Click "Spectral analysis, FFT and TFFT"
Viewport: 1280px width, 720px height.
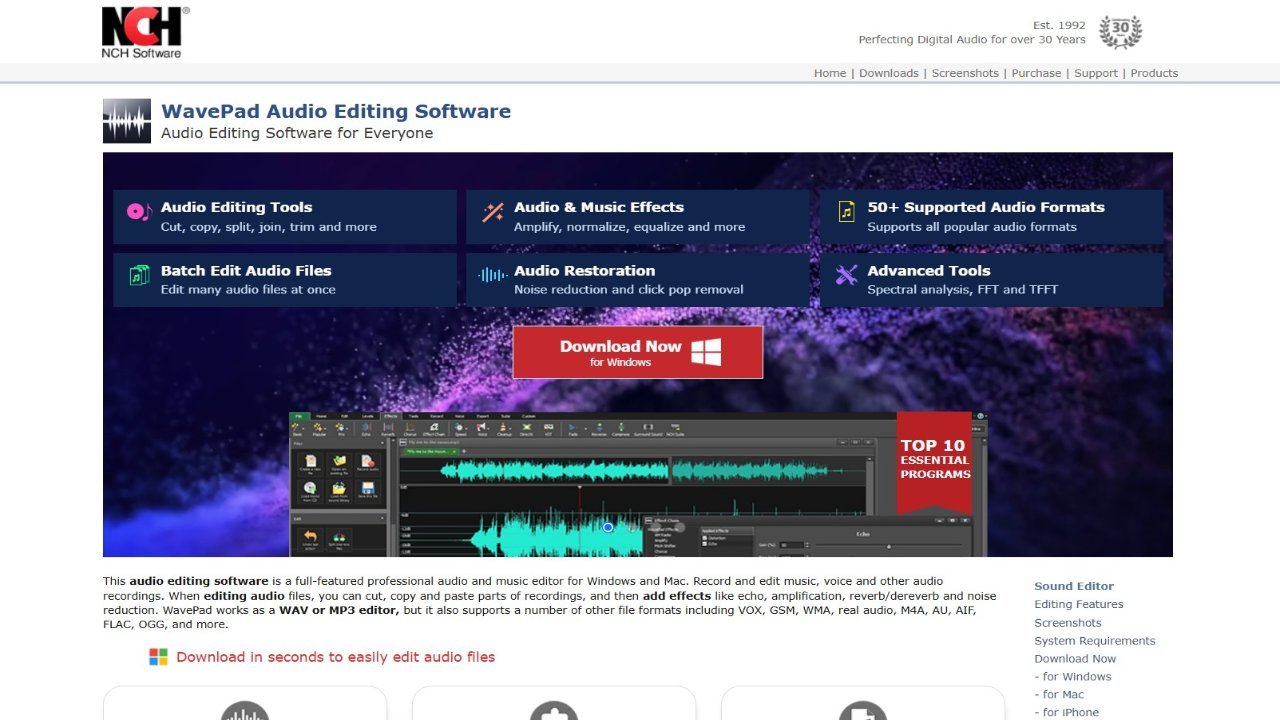coord(963,290)
